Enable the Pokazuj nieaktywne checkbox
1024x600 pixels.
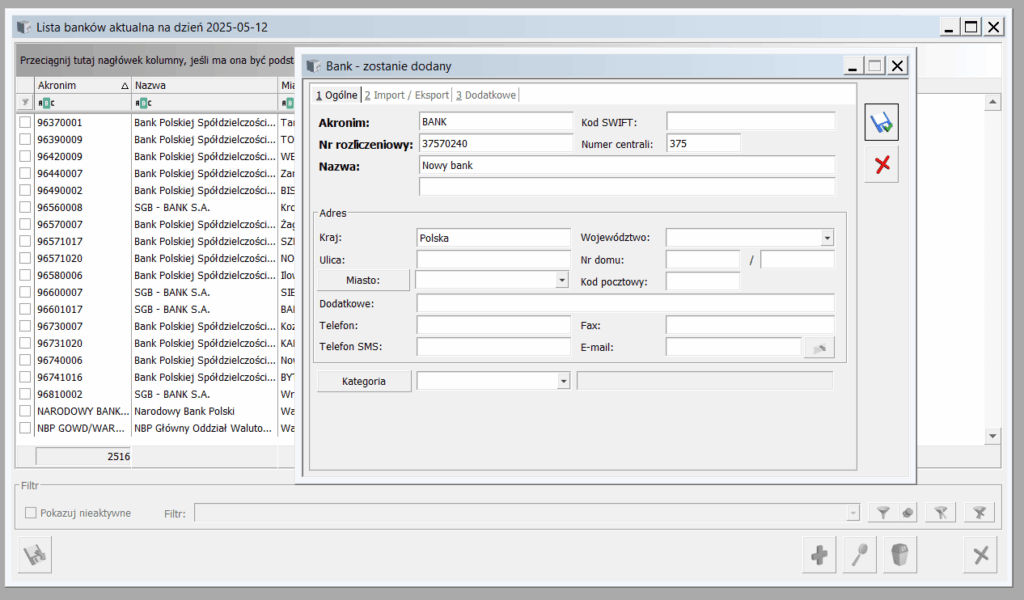pyautogui.click(x=31, y=513)
